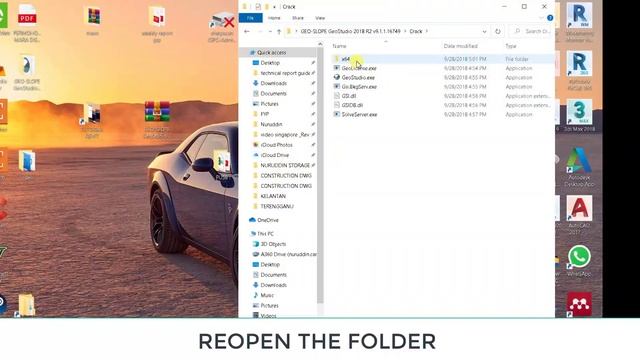Open second Revit icon below top one
This screenshot has height=360, width=640.
pos(579,70)
